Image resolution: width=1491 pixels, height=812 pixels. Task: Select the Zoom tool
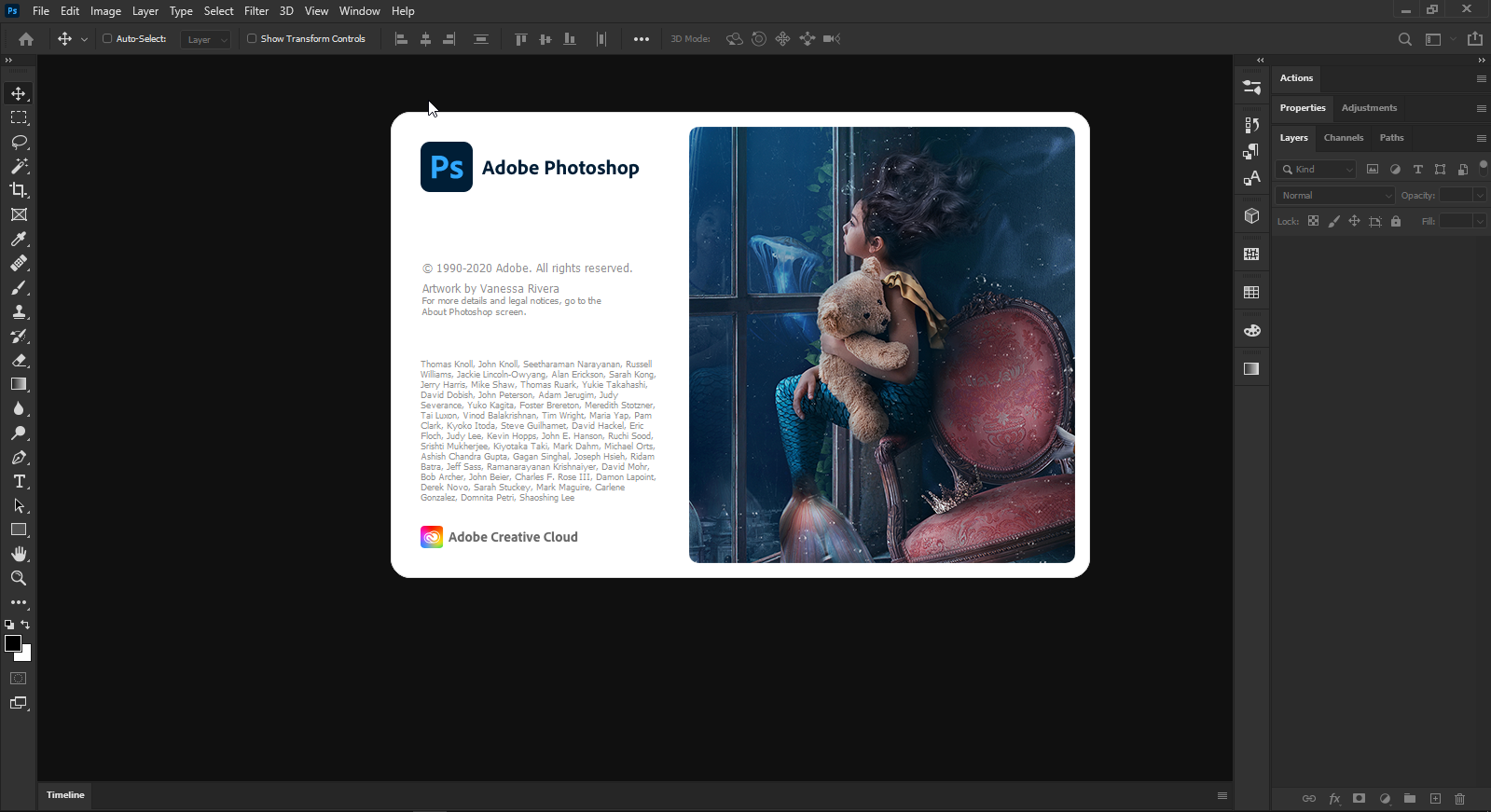click(19, 578)
